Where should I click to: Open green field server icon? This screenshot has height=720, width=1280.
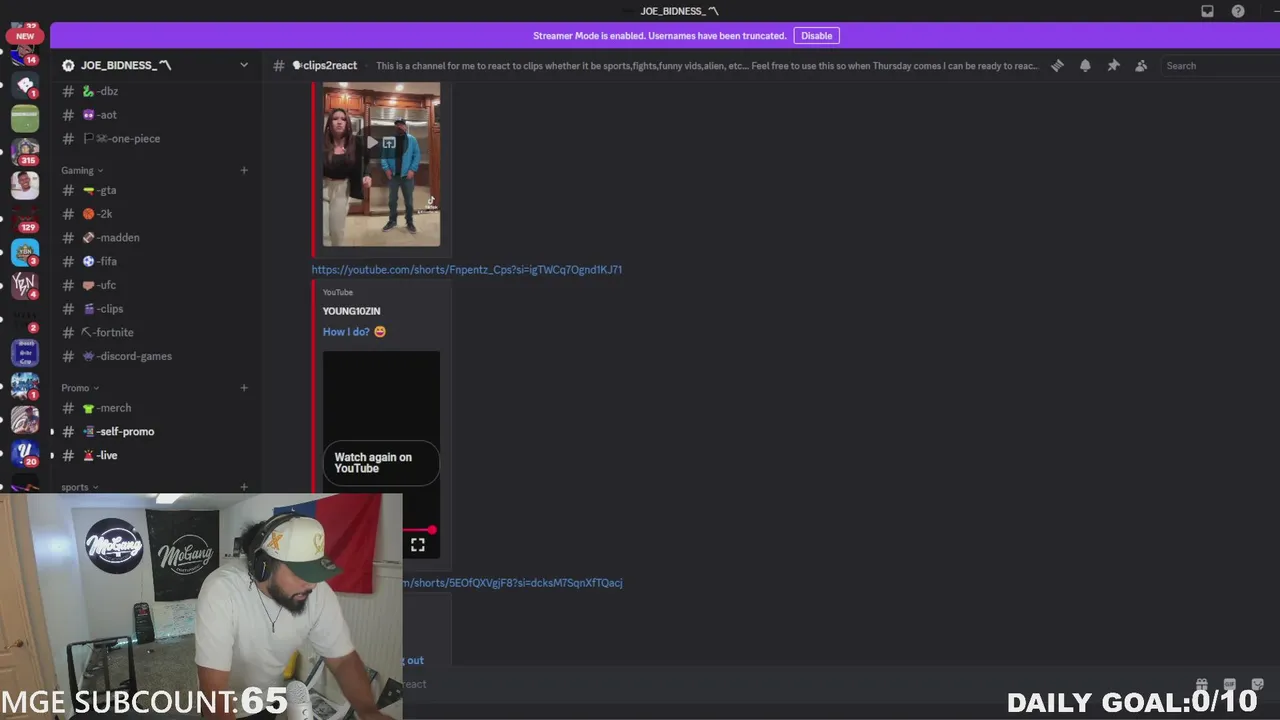pos(25,118)
